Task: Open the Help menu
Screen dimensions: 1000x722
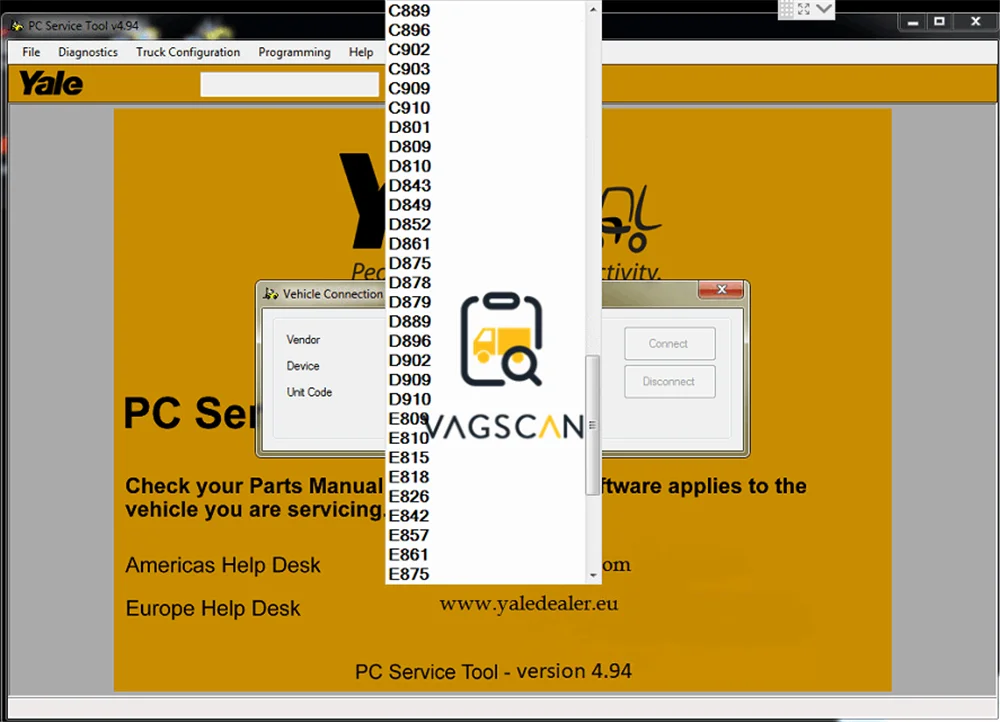Action: pyautogui.click(x=361, y=52)
